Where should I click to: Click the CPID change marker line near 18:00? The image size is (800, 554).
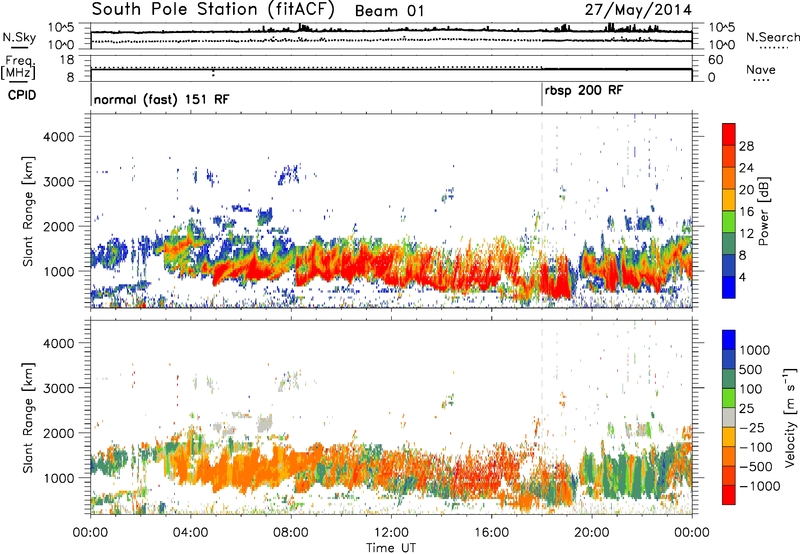[542, 95]
